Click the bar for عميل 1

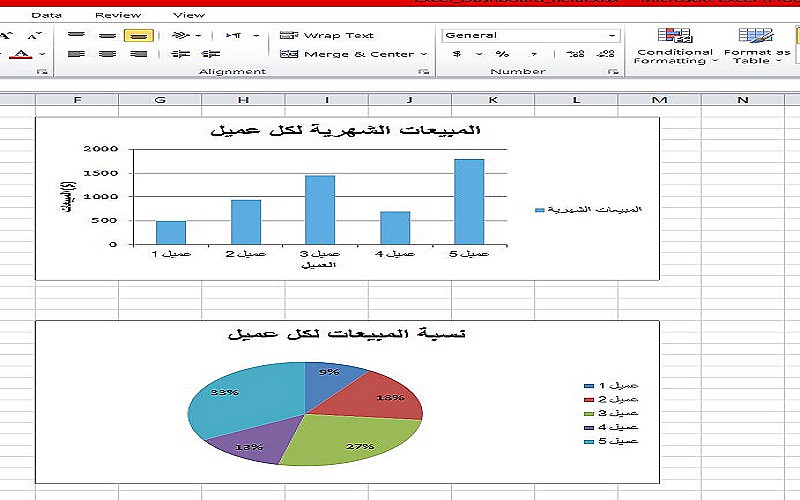171,233
